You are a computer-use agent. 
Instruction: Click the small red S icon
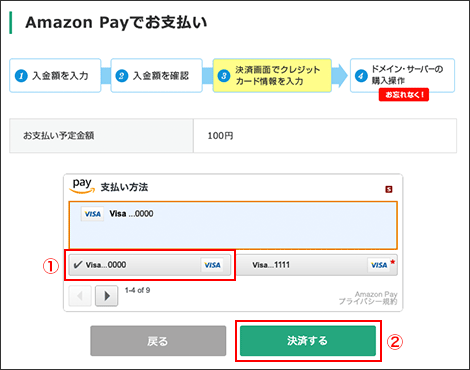(x=389, y=189)
